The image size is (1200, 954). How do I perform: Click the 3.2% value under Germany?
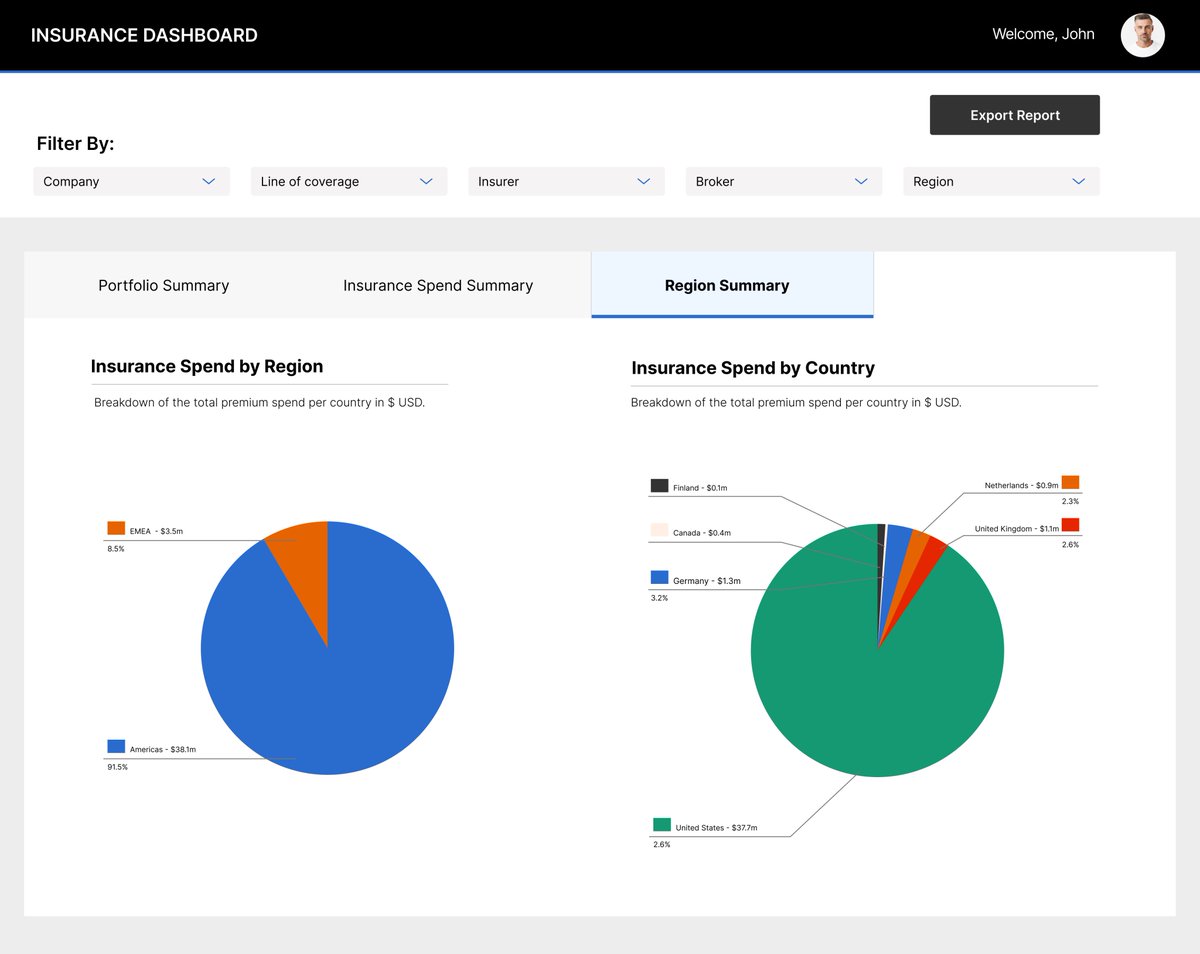[x=659, y=598]
